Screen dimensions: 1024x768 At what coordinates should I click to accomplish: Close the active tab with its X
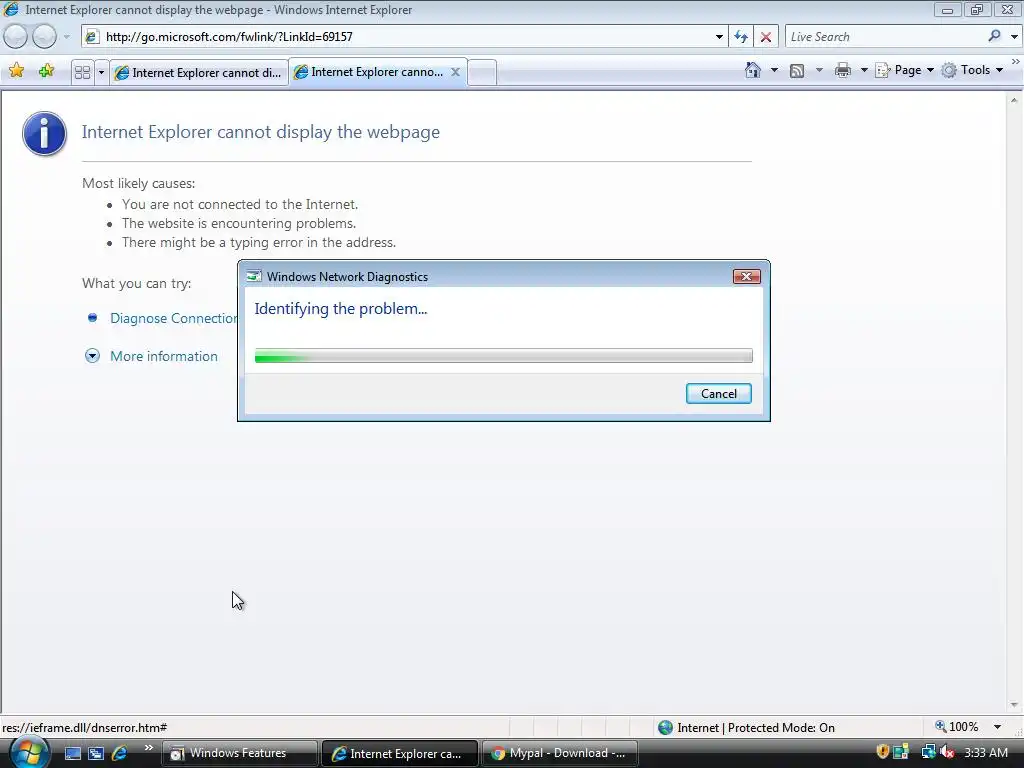pyautogui.click(x=456, y=72)
